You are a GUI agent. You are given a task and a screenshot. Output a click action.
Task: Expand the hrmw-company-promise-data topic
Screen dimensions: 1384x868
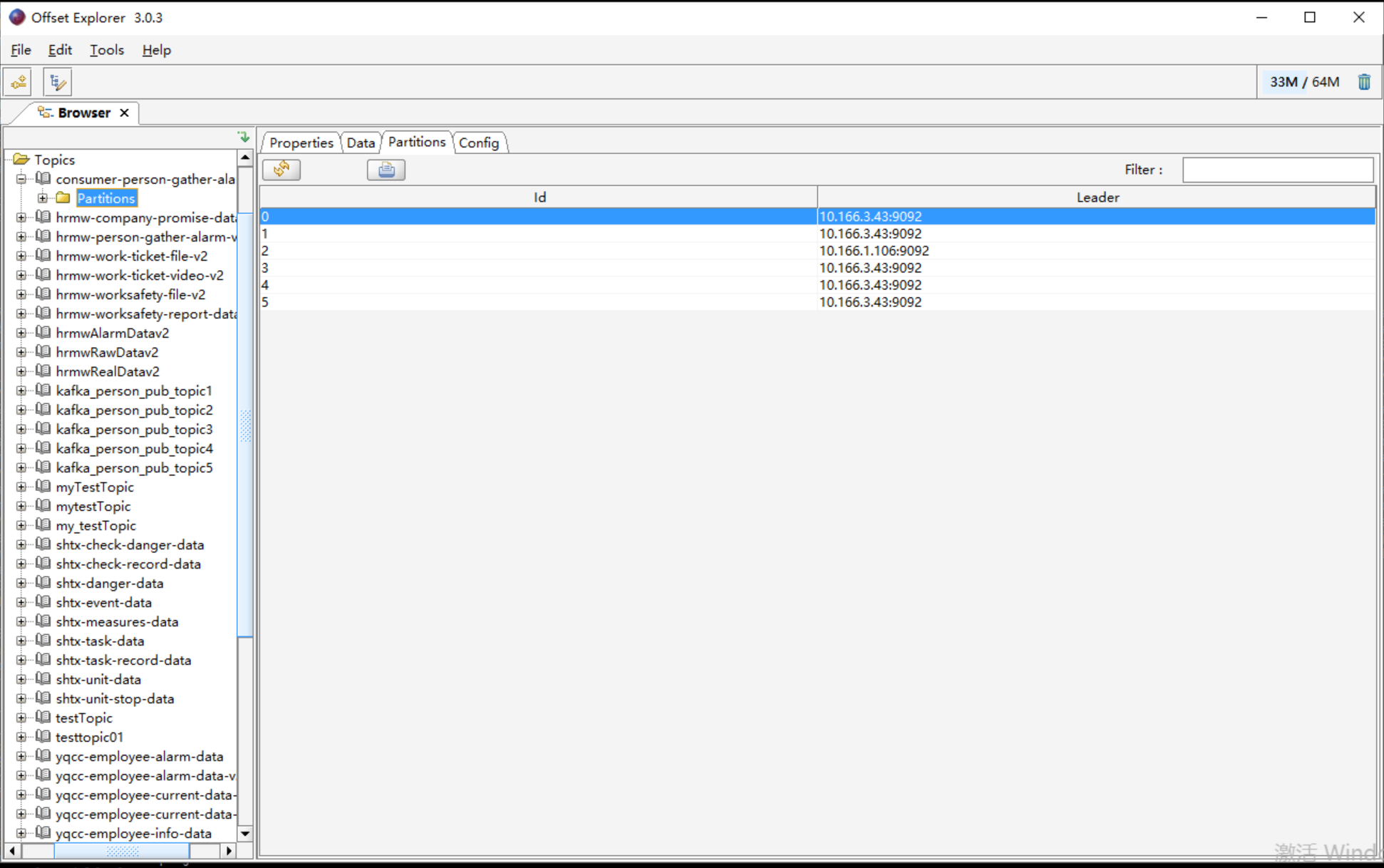tap(21, 217)
